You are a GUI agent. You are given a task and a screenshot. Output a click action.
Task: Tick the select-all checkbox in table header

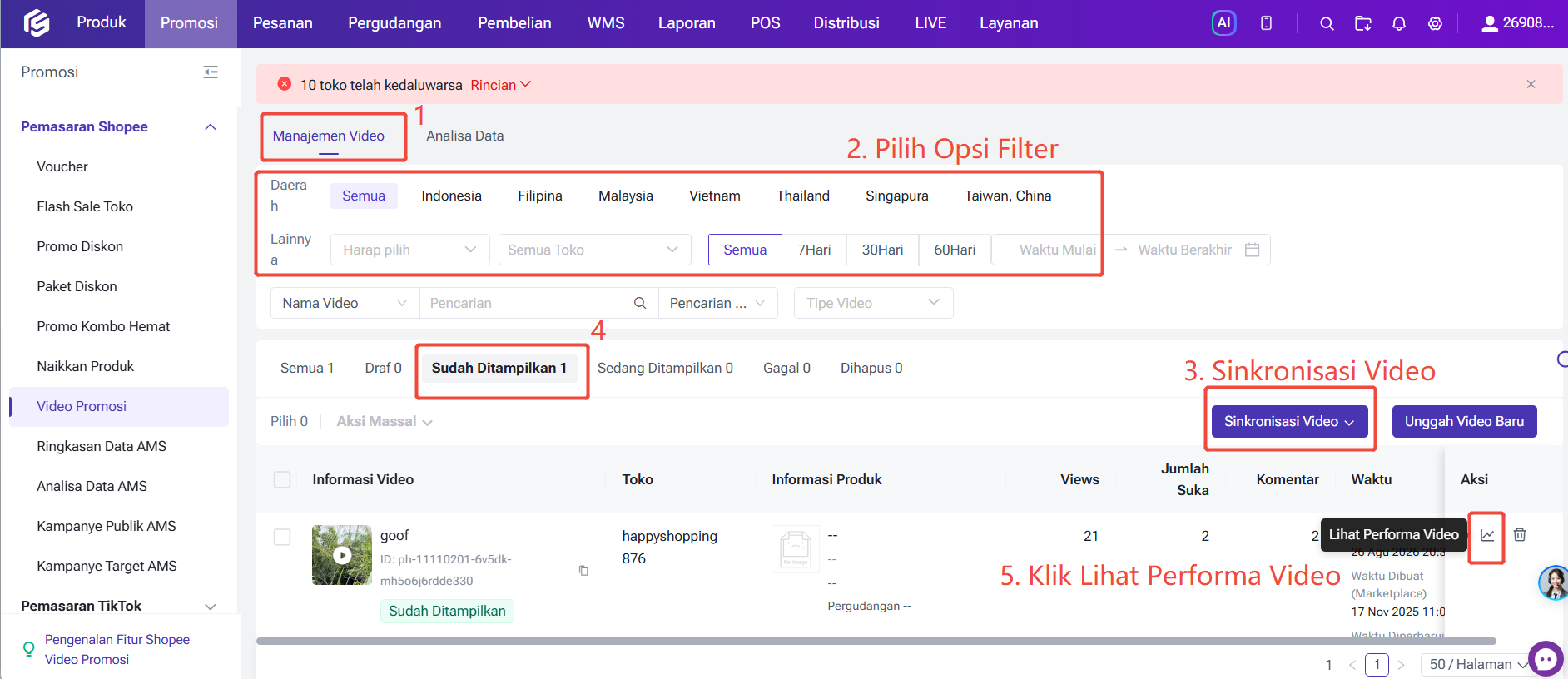[x=282, y=479]
